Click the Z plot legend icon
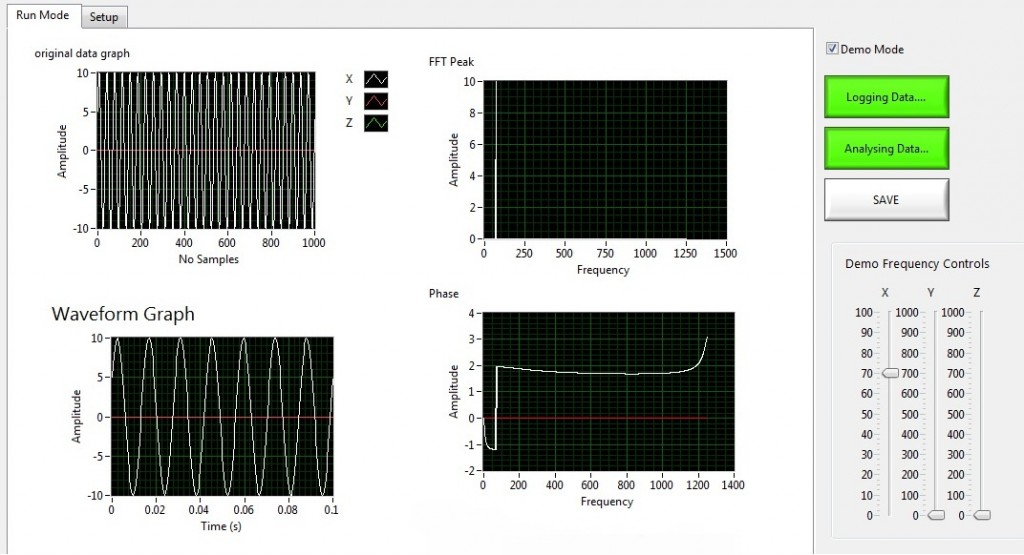 click(x=376, y=123)
